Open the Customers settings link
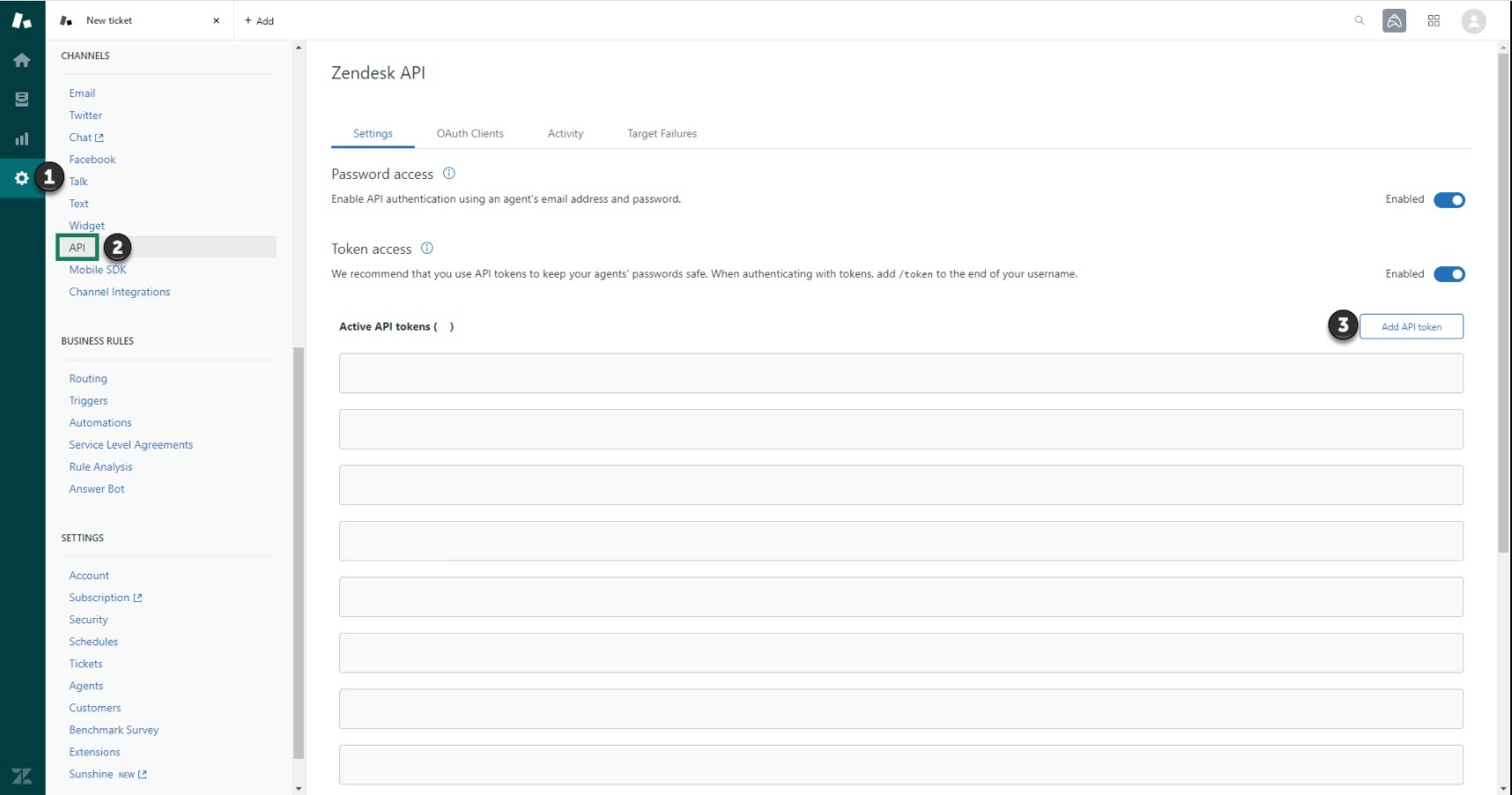This screenshot has width=1512, height=795. (x=95, y=708)
